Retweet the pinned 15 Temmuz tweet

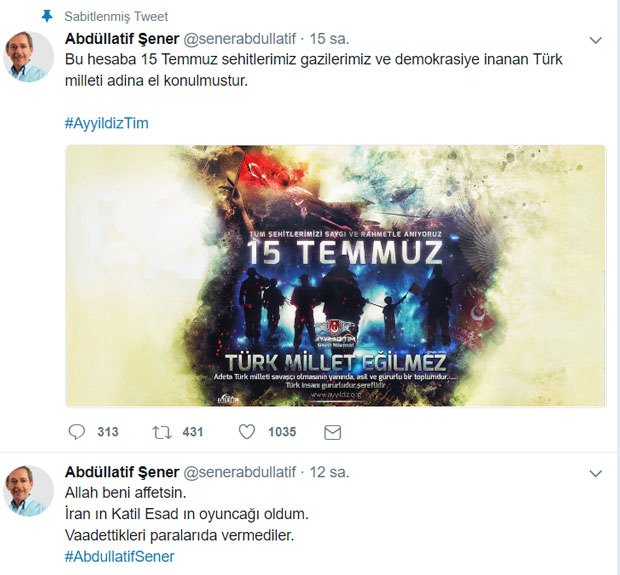tap(161, 432)
